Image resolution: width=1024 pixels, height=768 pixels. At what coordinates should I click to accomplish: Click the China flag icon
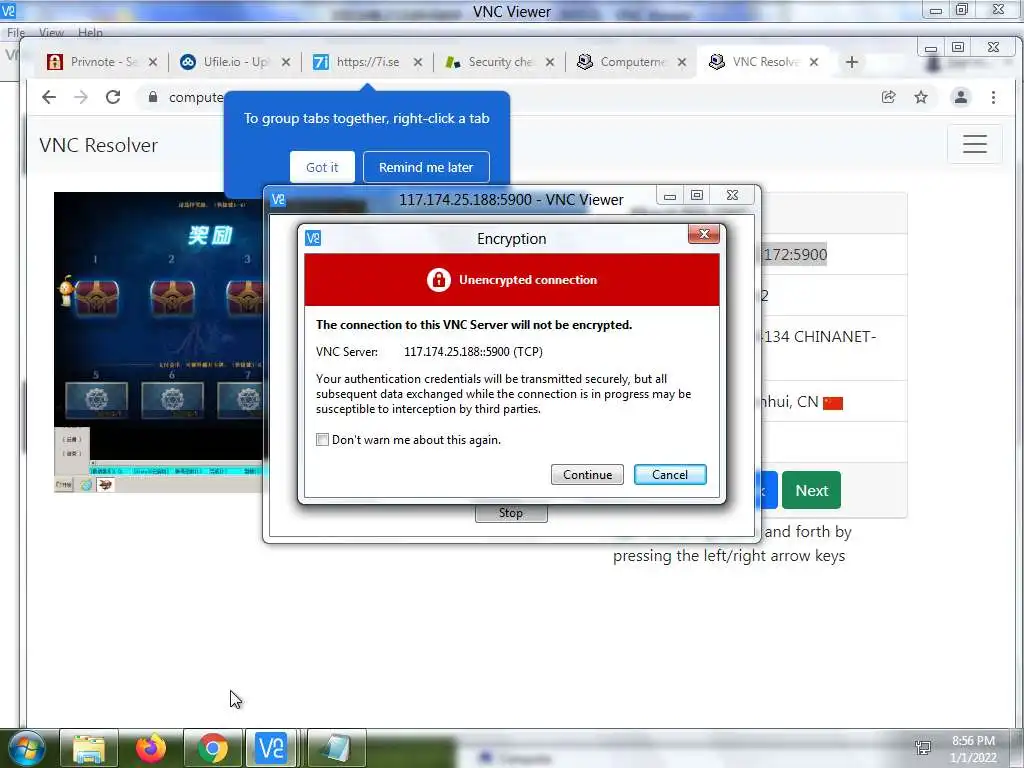click(833, 403)
